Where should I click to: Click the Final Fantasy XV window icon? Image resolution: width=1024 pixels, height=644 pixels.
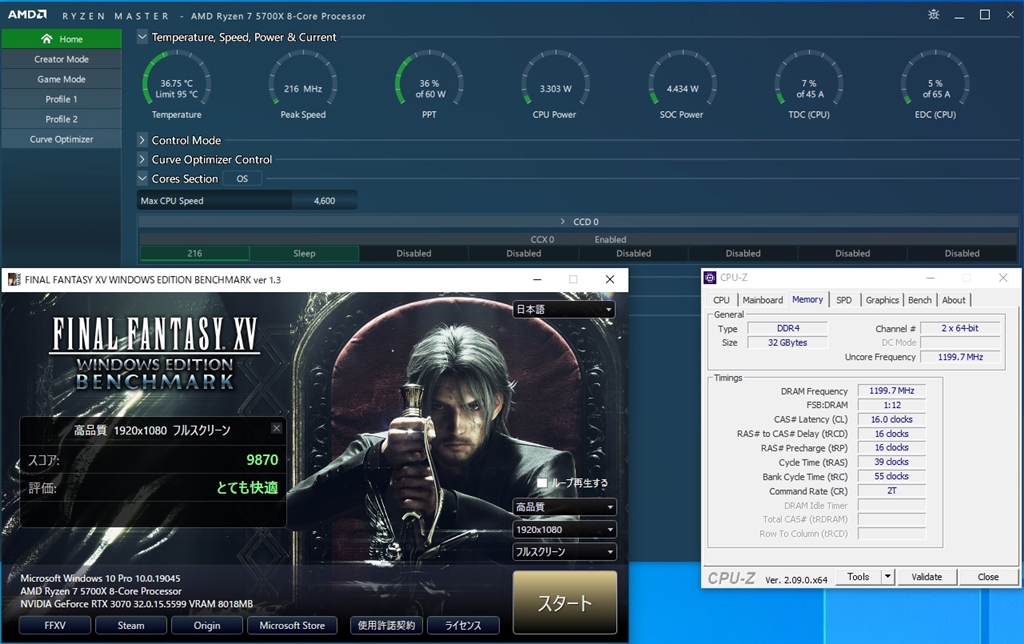coord(13,280)
